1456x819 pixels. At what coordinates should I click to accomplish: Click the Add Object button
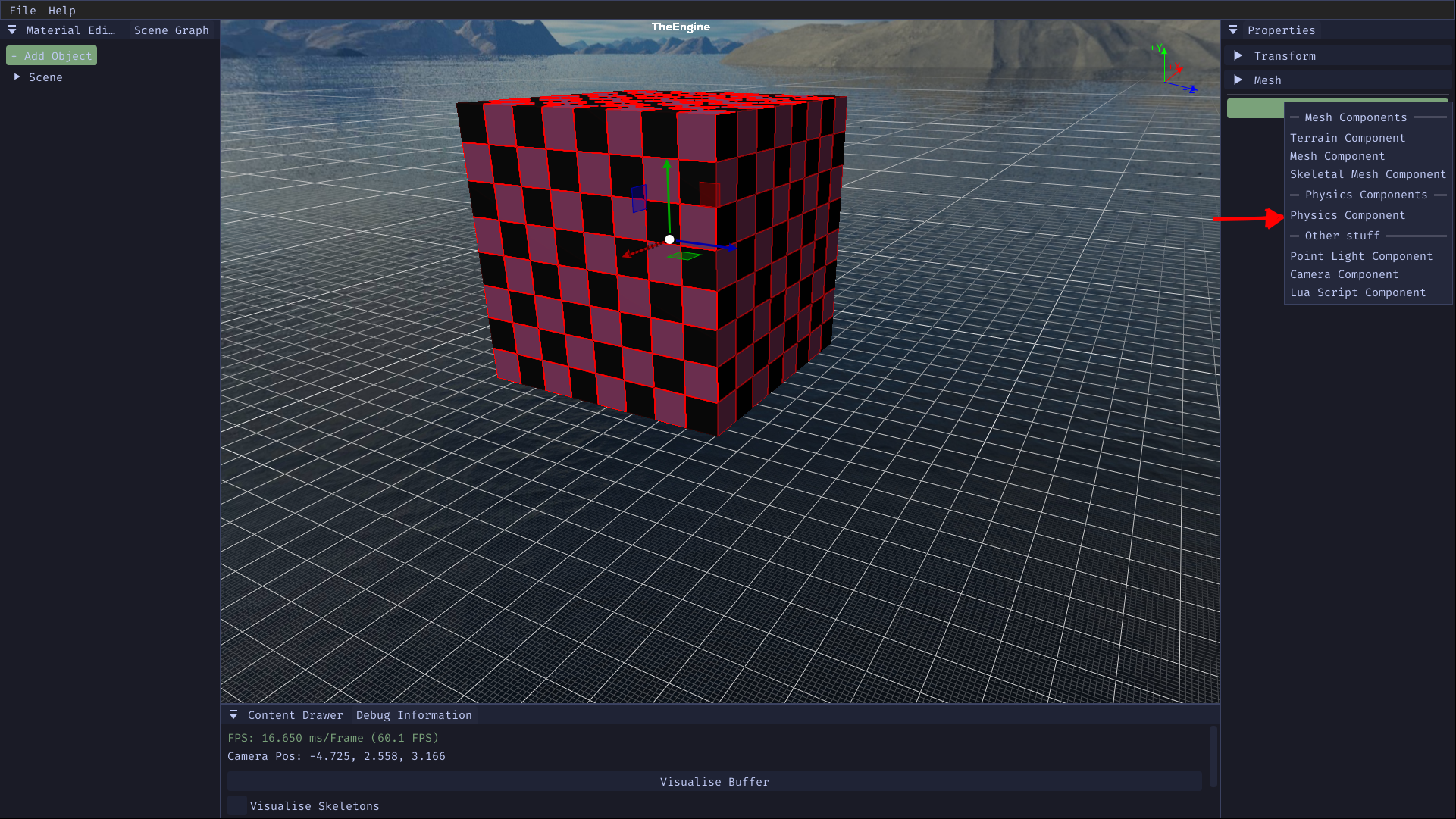52,56
